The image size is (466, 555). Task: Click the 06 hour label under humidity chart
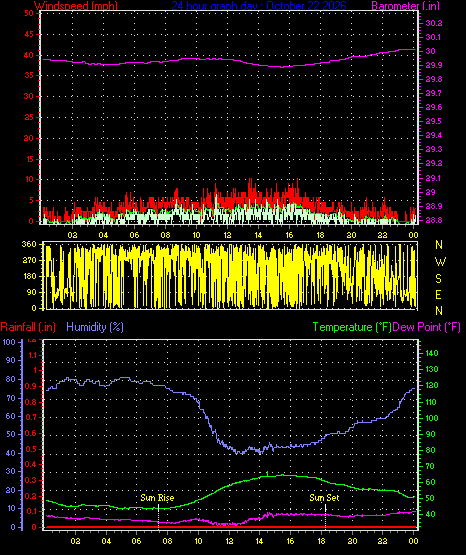137,541
